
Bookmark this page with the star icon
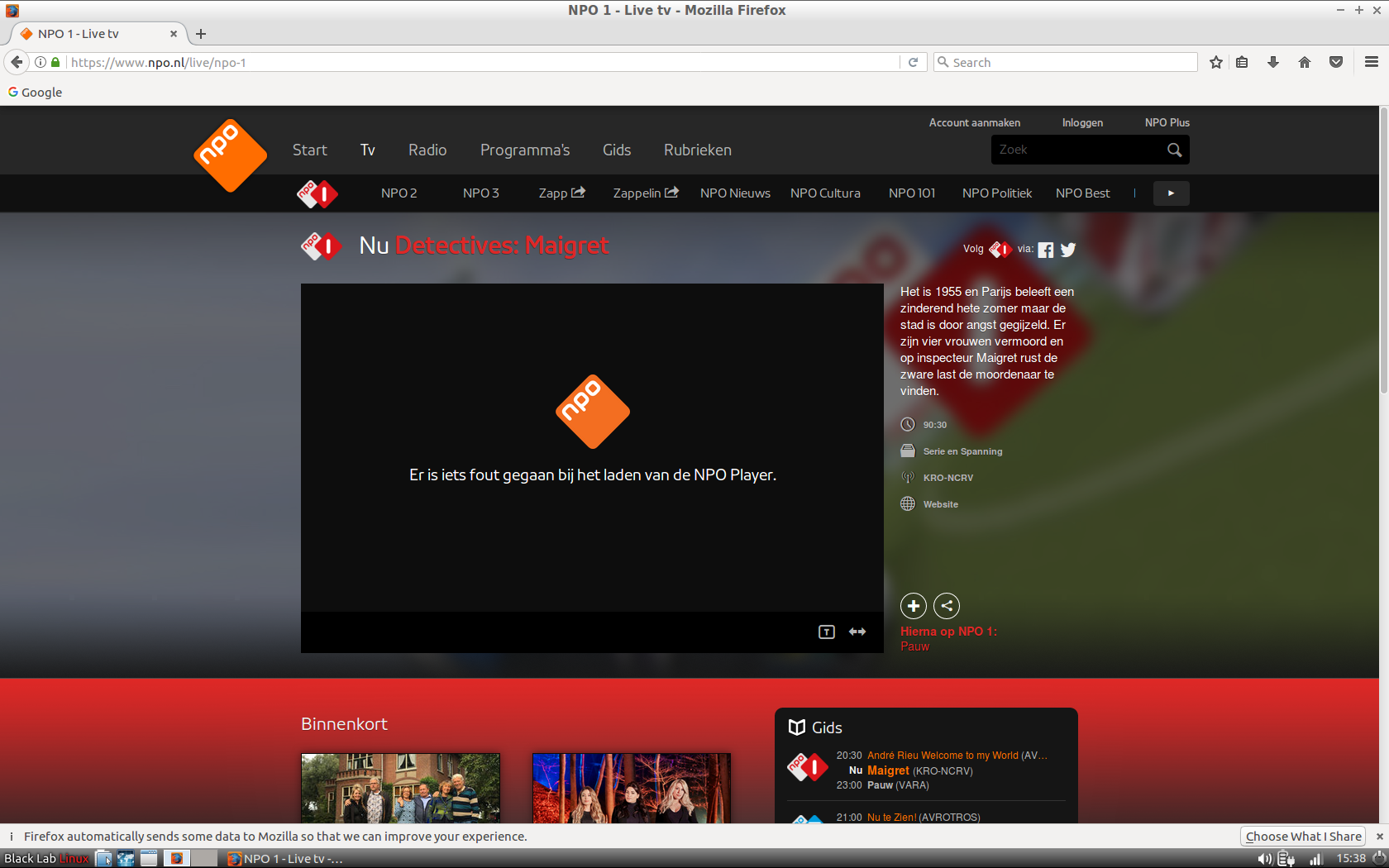tap(1215, 62)
